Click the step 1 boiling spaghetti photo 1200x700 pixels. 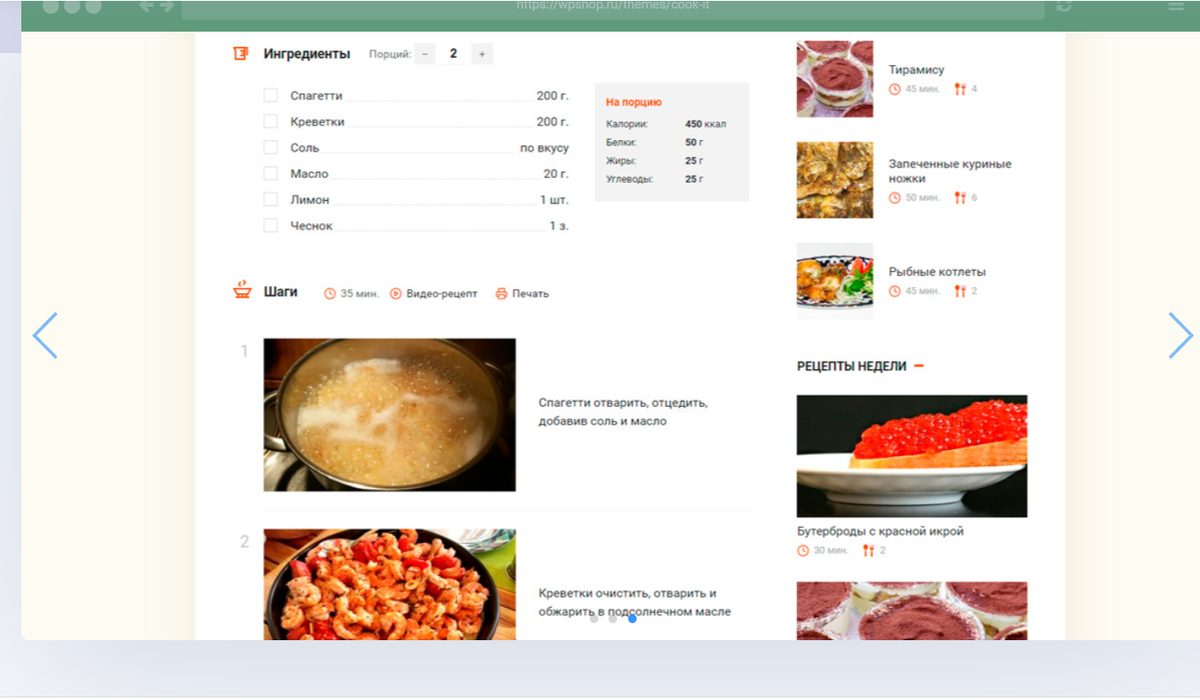(390, 415)
